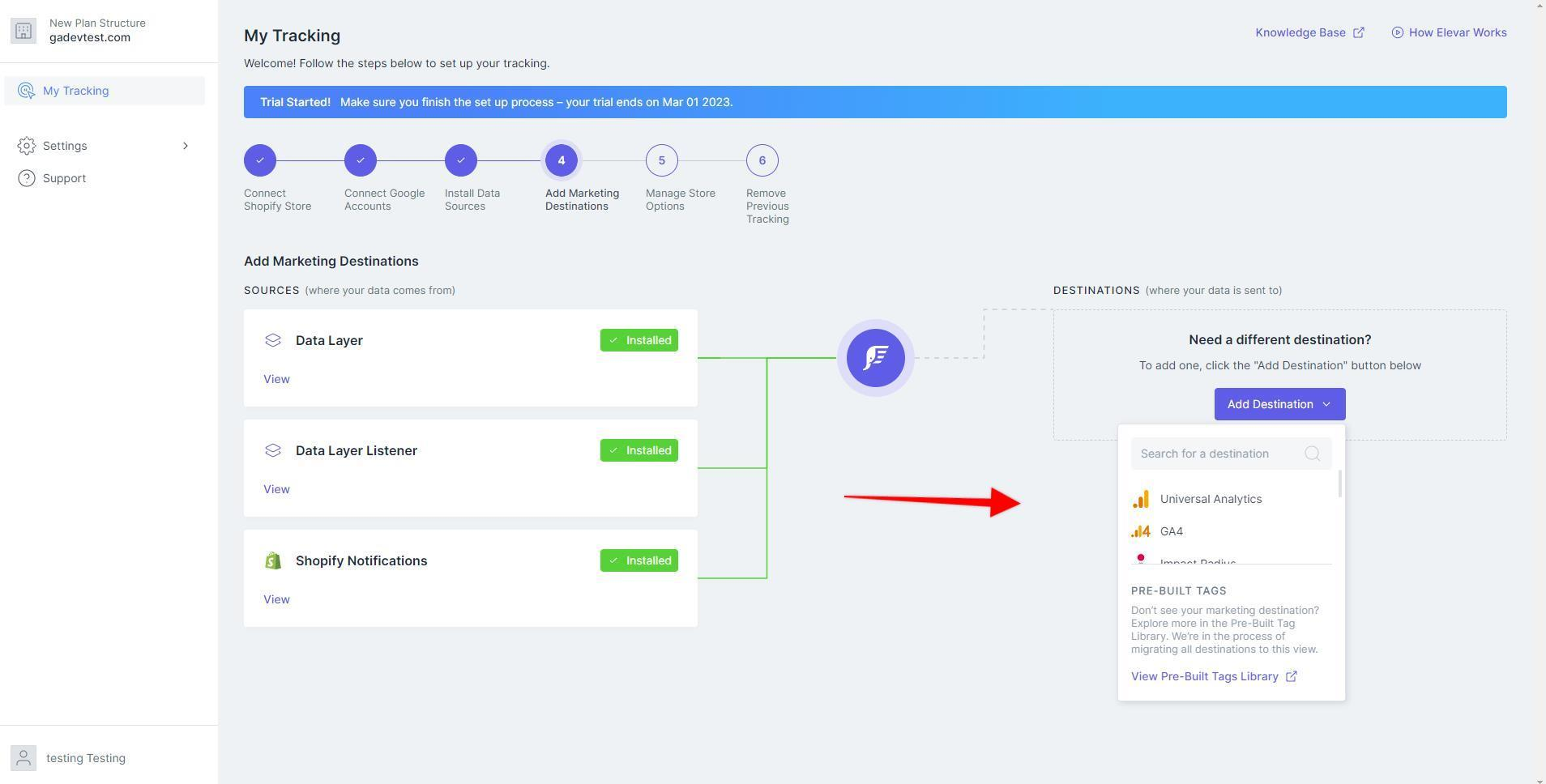Open My Tracking in the sidebar
Image resolution: width=1546 pixels, height=784 pixels.
(x=105, y=91)
